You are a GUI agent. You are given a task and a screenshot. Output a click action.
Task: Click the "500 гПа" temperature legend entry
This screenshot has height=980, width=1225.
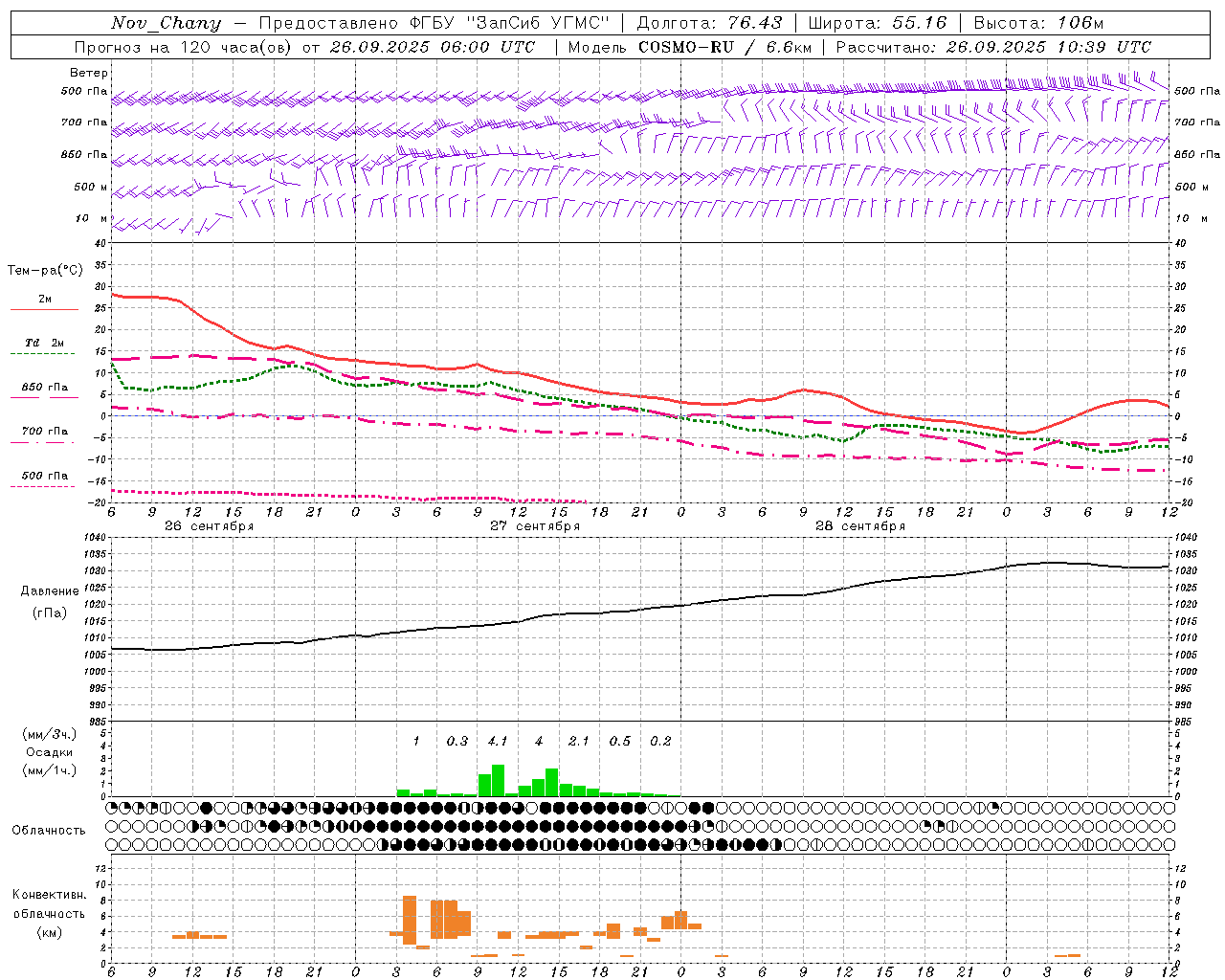click(x=45, y=476)
